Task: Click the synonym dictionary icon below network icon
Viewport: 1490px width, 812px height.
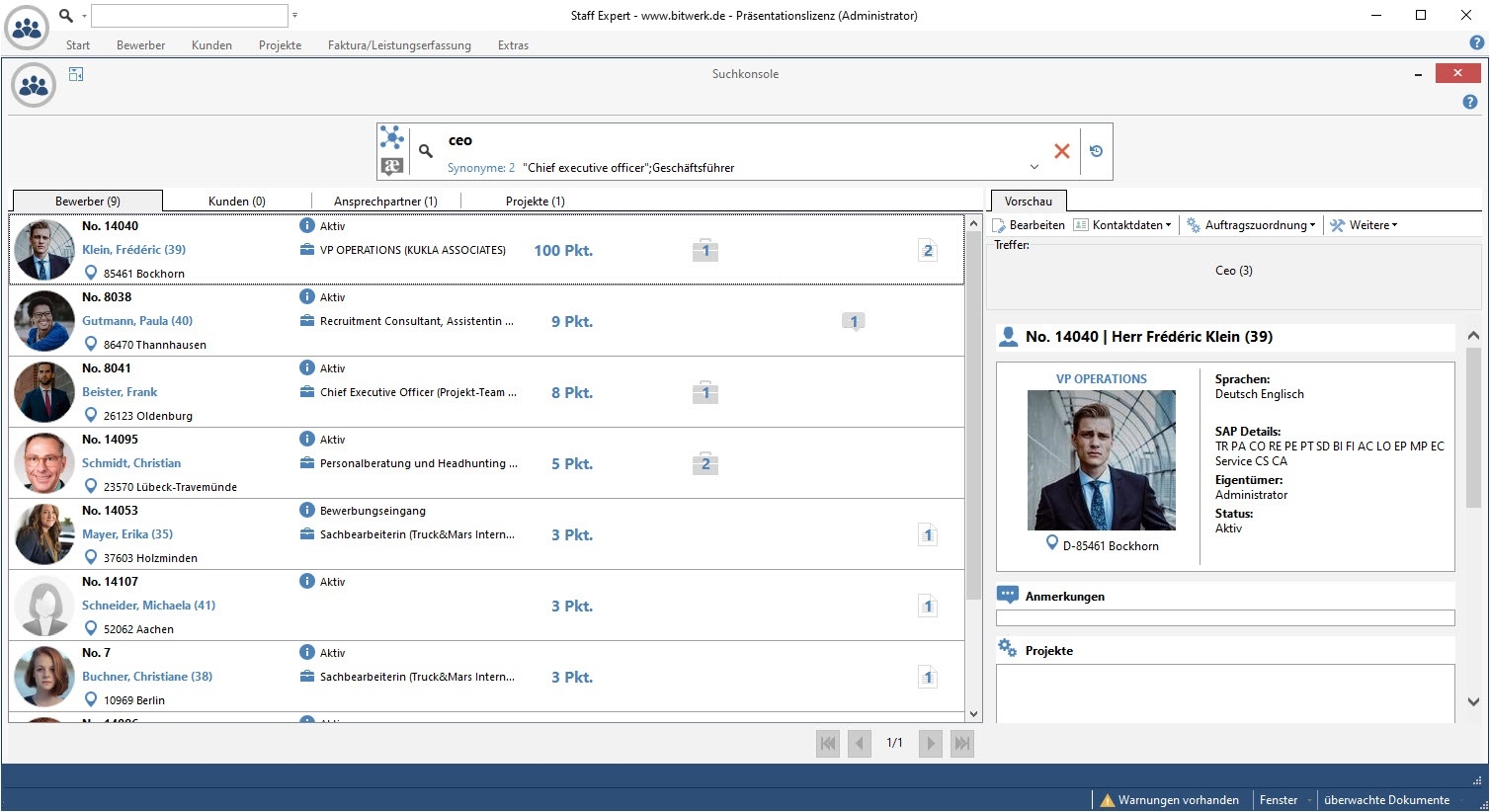Action: (392, 166)
